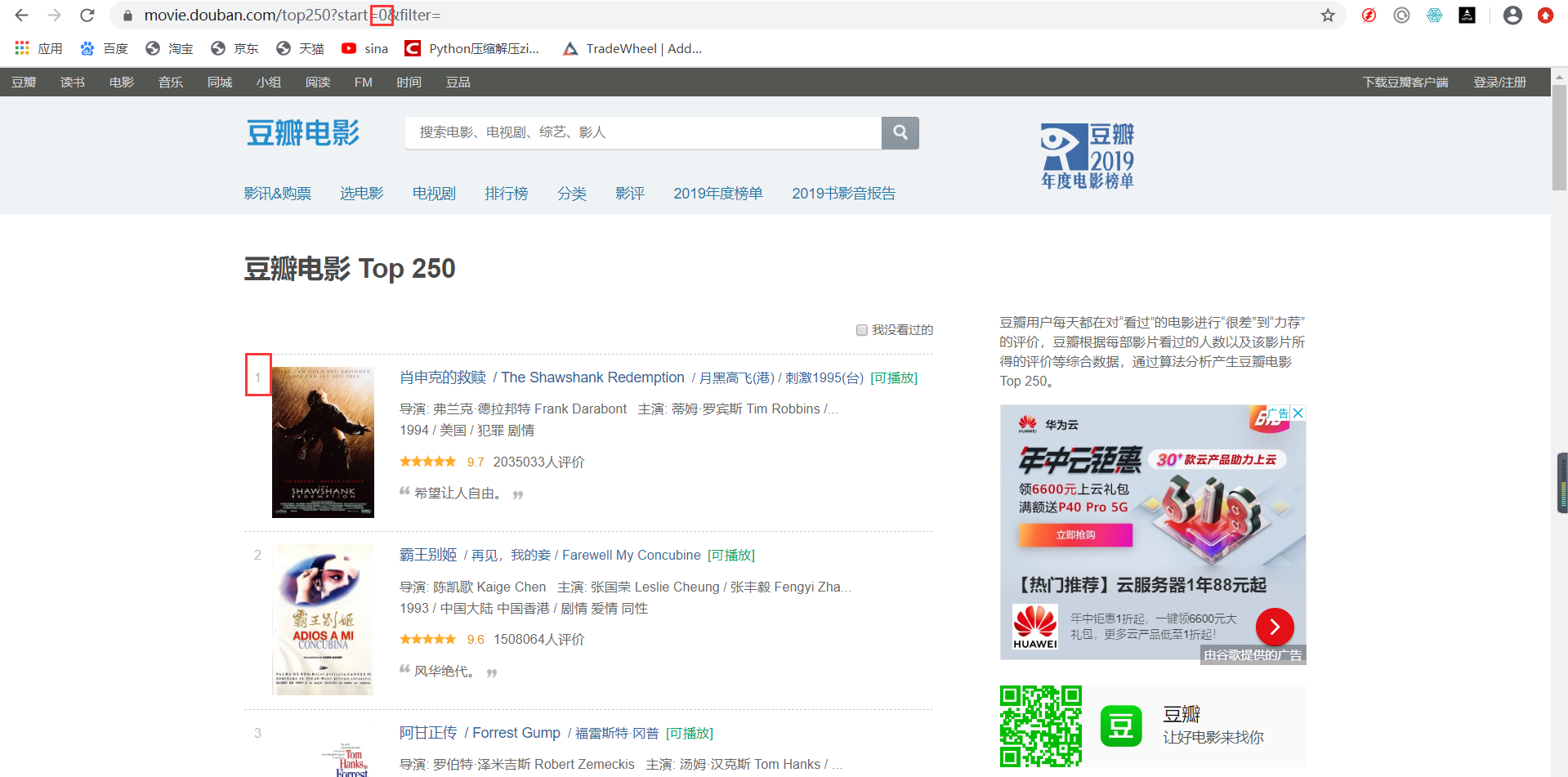Screen dimensions: 1568x777
Task: Open the red lightning extension icon
Action: coord(1369,16)
